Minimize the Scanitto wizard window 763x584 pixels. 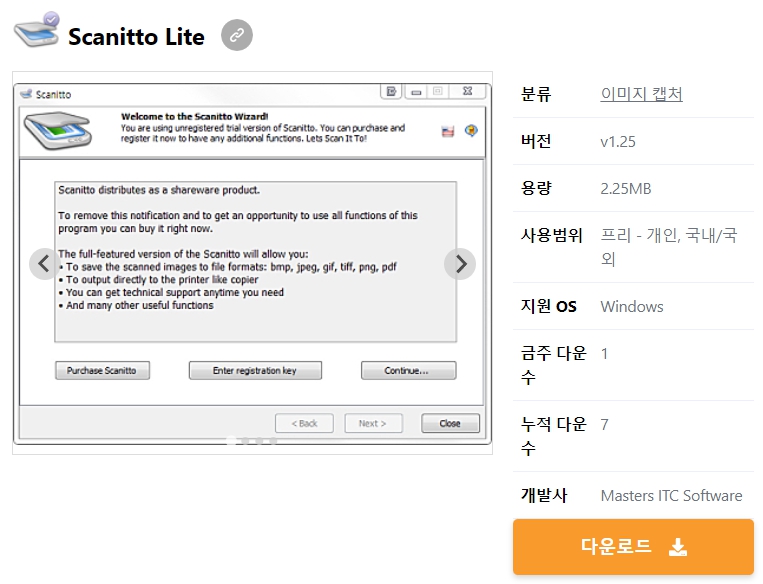point(416,91)
